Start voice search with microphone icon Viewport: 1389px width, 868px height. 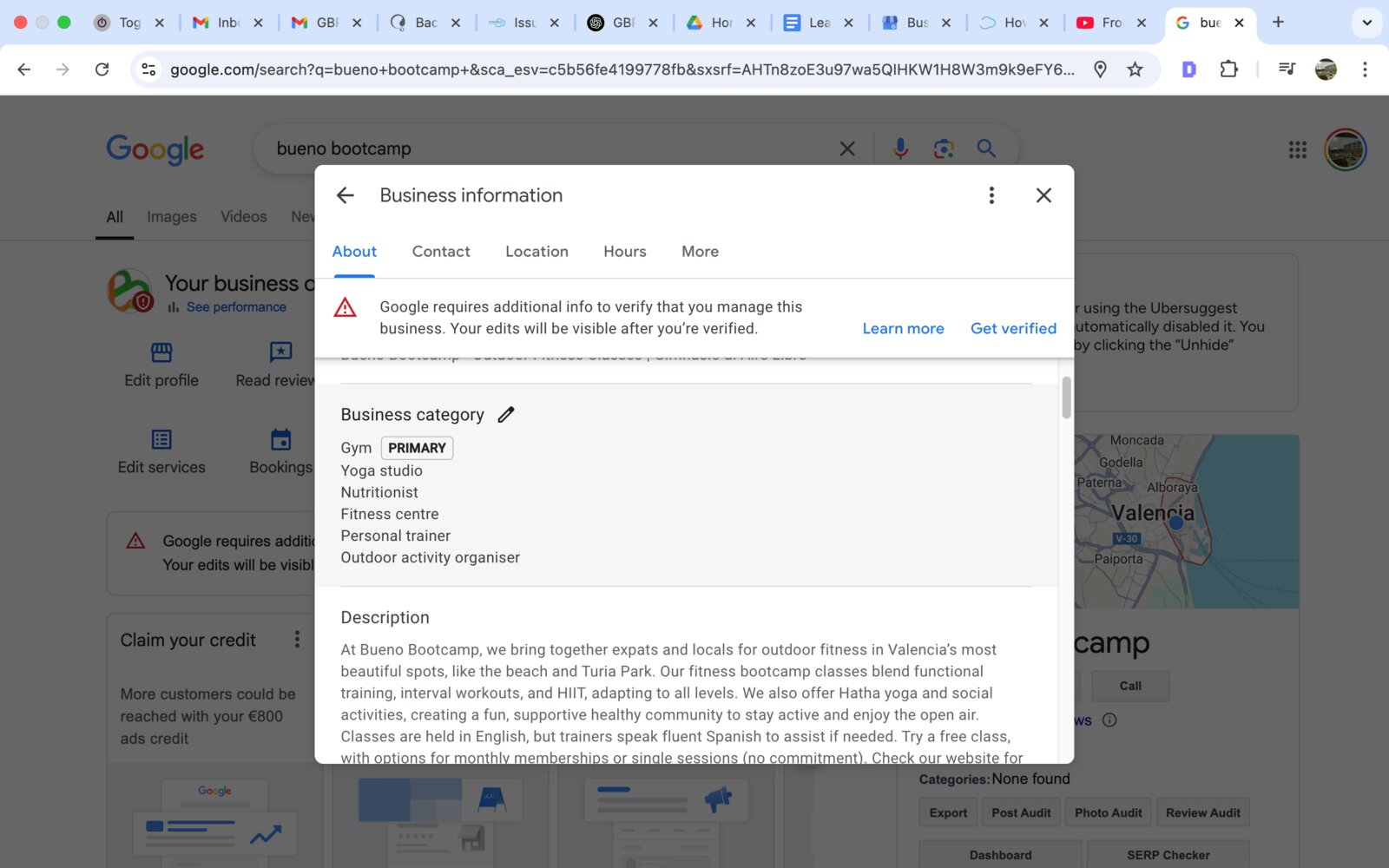coord(900,149)
